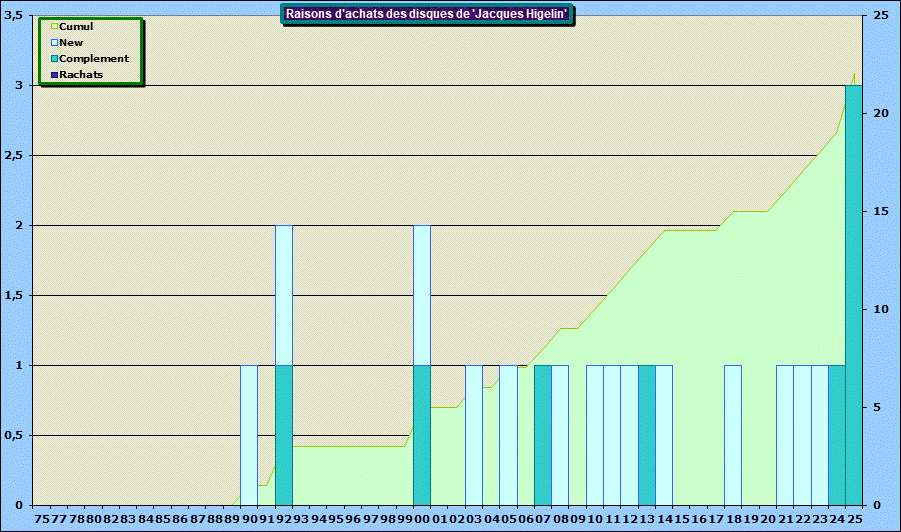The image size is (901, 532).
Task: Click the light New segment atop year 92 bar
Action: click(284, 295)
